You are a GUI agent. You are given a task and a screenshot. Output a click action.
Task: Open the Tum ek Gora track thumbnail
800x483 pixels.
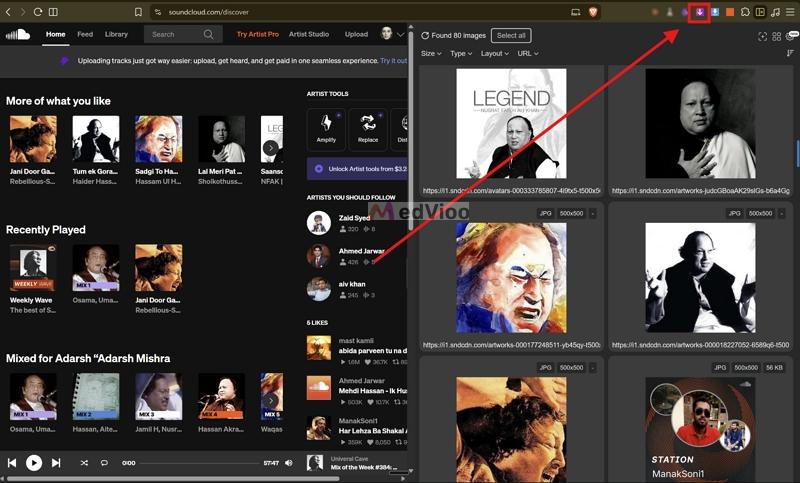click(96, 139)
